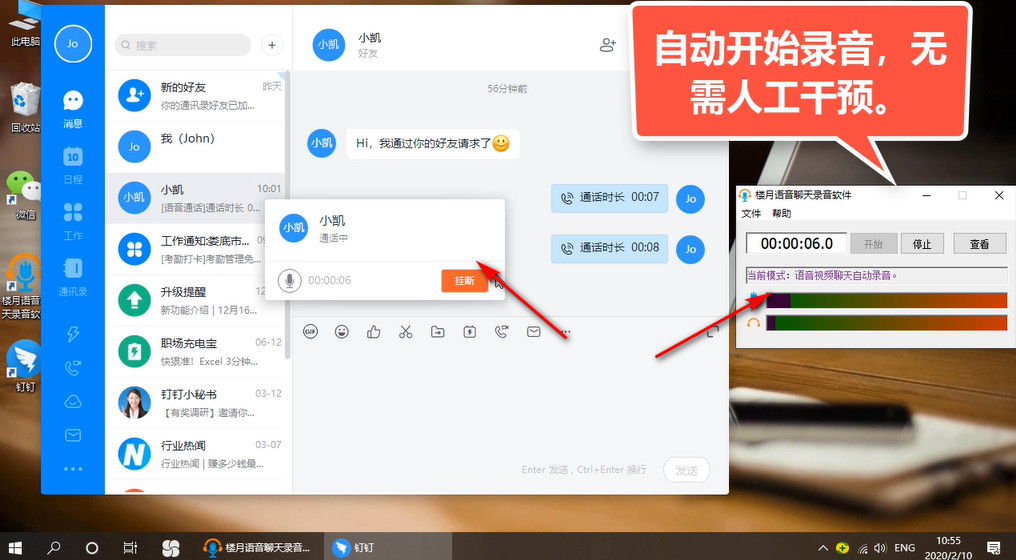Click the 通话时长 00:08 call record

point(609,248)
